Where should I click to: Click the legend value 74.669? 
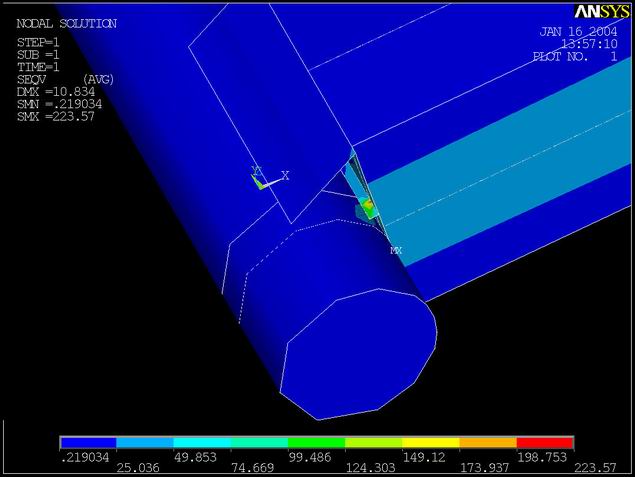tap(253, 468)
